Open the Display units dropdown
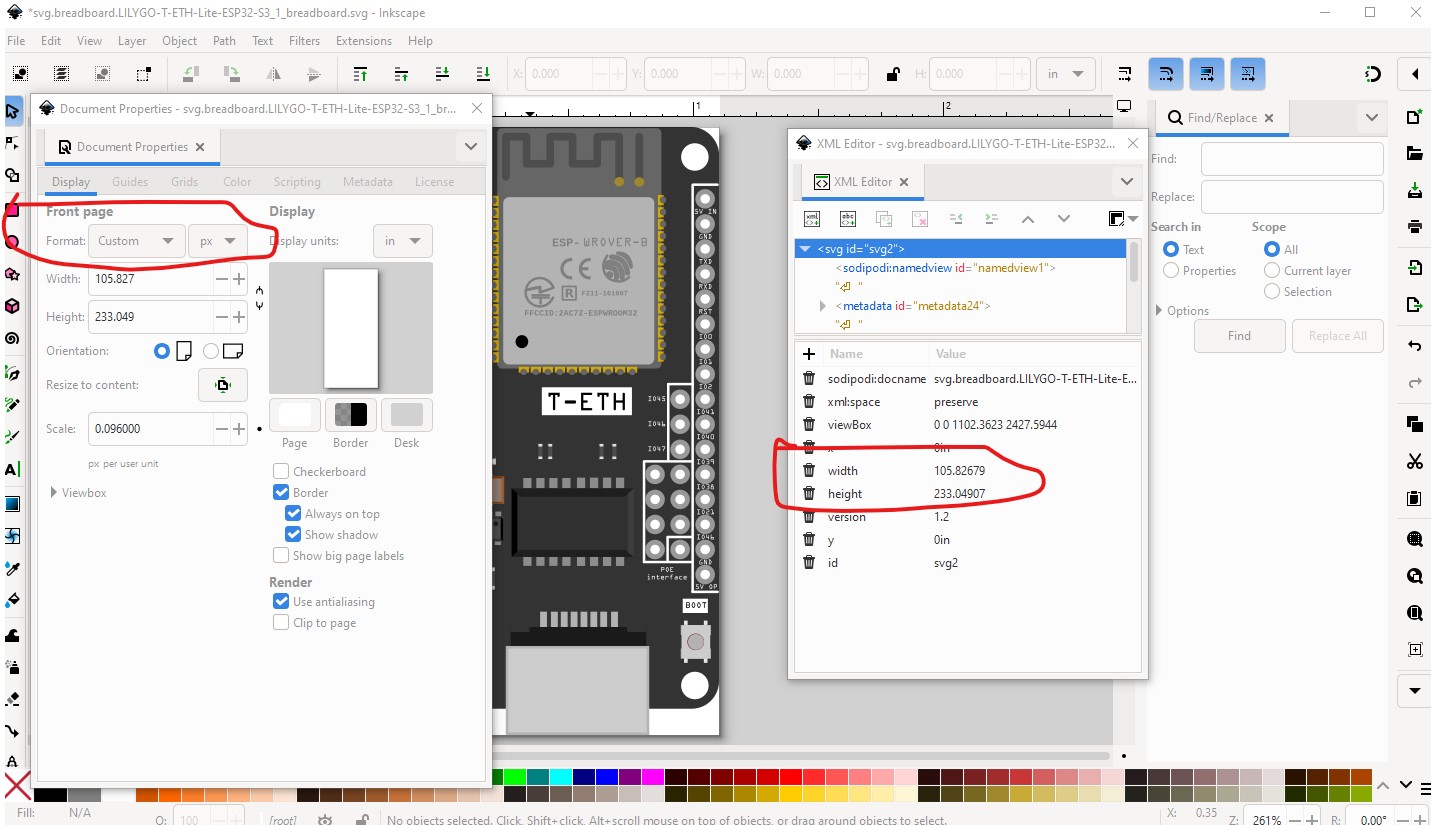1431x825 pixels. coord(403,241)
